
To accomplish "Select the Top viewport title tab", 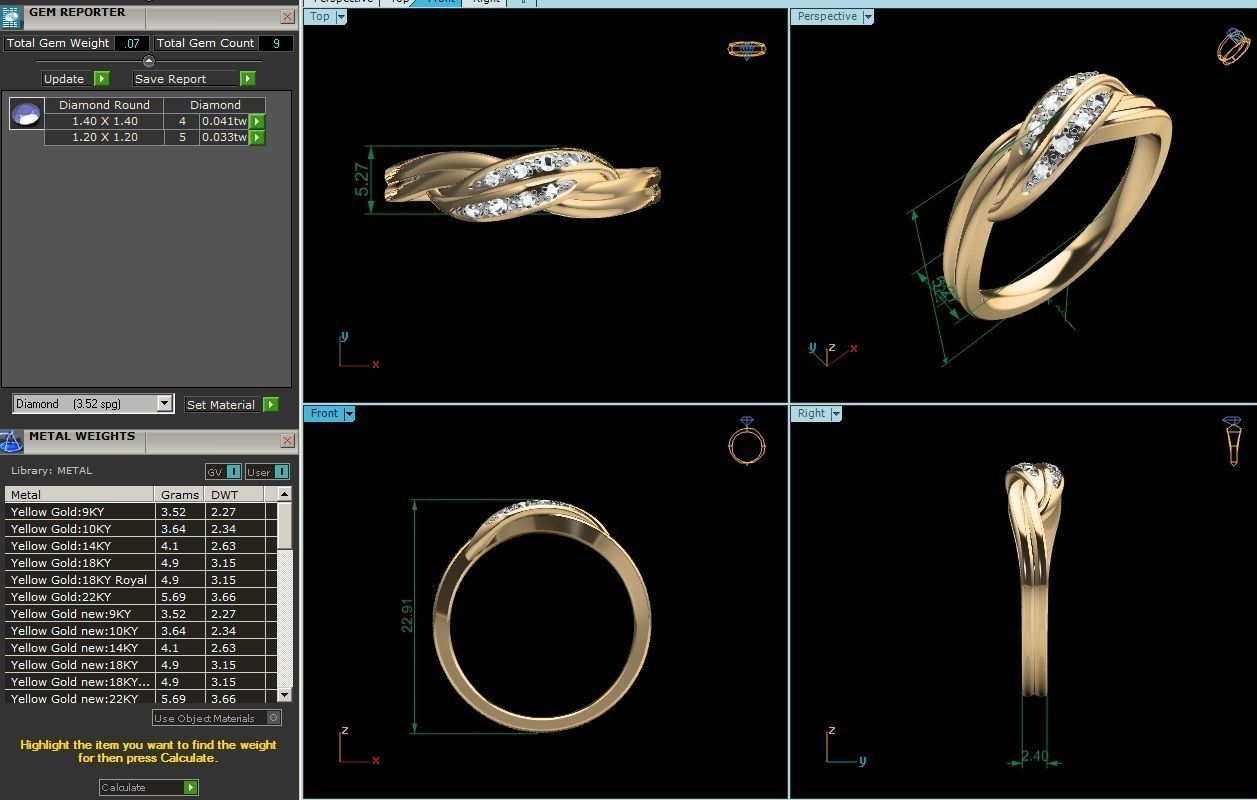I will (x=320, y=17).
